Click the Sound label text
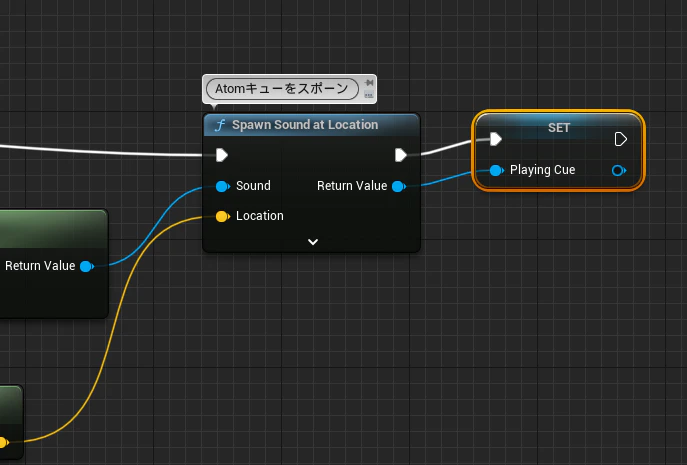Image resolution: width=687 pixels, height=465 pixels. click(x=253, y=186)
